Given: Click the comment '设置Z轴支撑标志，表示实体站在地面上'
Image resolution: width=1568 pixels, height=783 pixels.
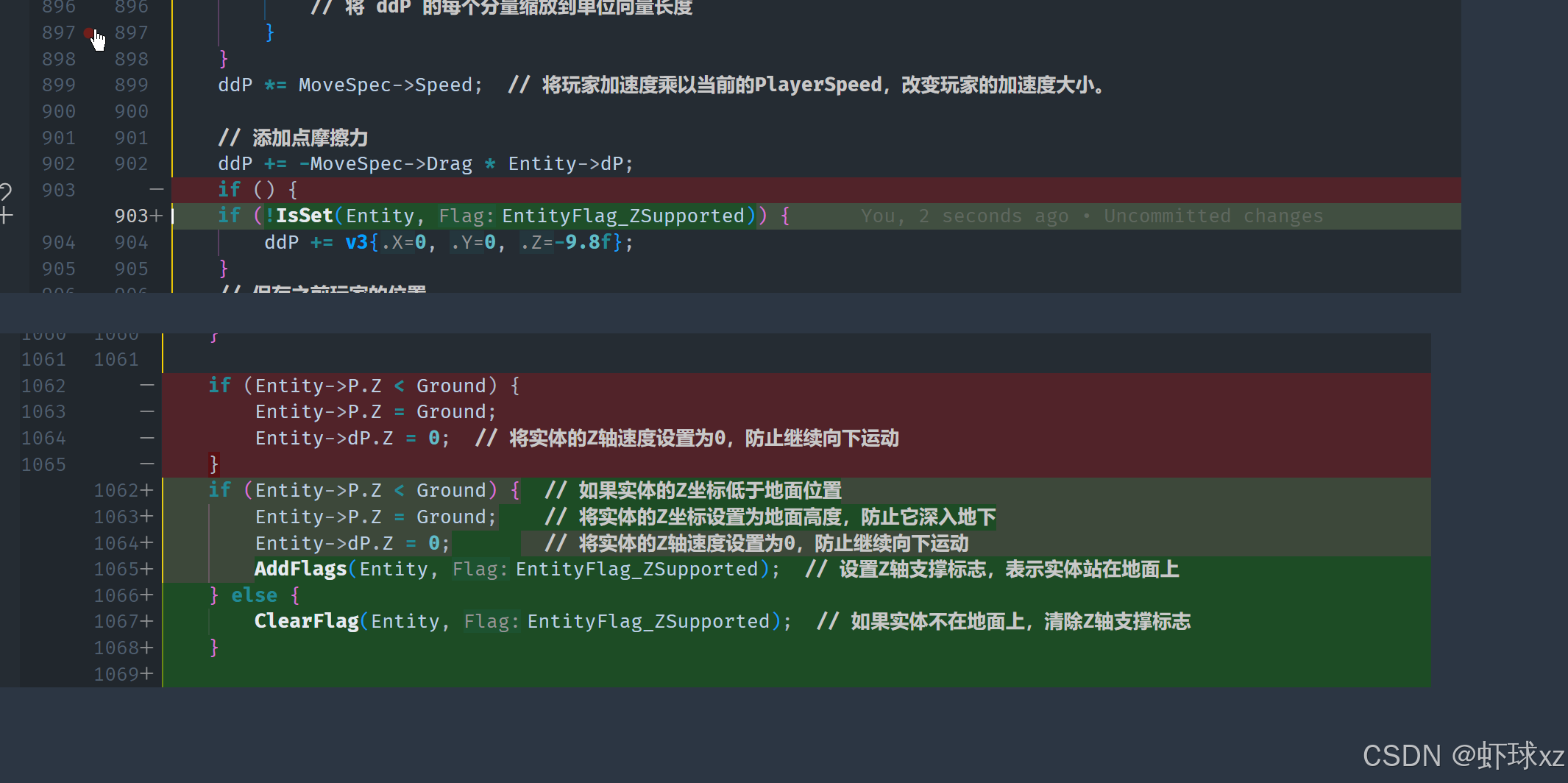Looking at the screenshot, I should click(x=1009, y=569).
